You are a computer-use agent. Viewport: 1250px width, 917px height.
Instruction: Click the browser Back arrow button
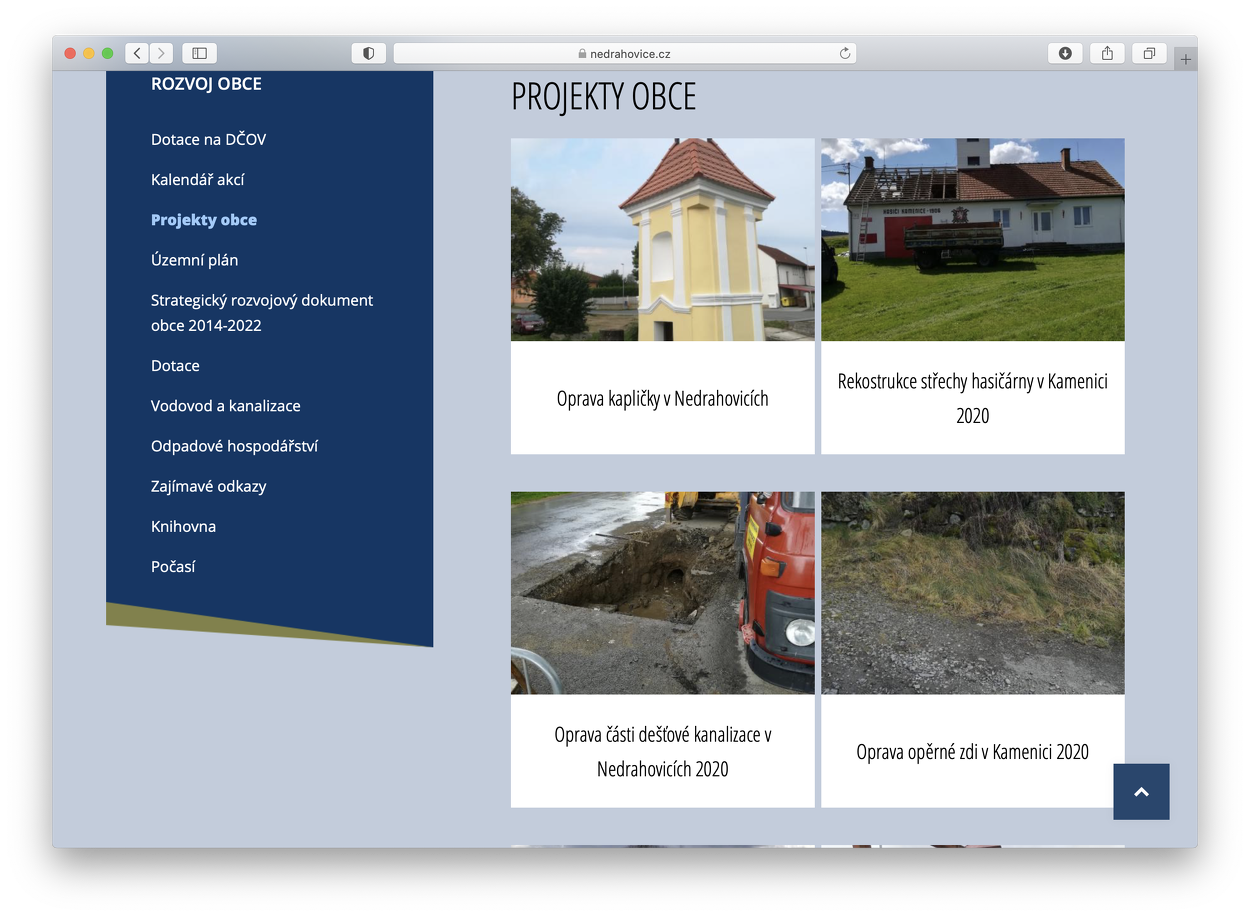point(137,53)
